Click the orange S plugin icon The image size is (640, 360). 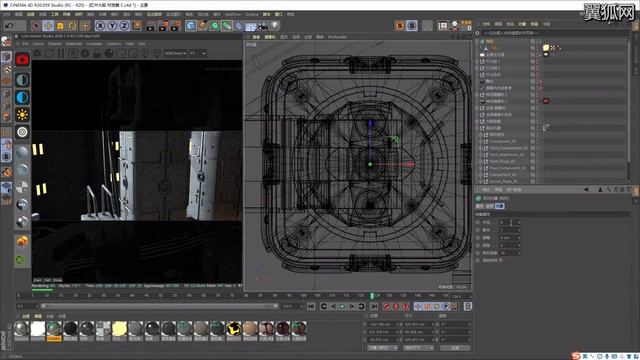(400, 26)
